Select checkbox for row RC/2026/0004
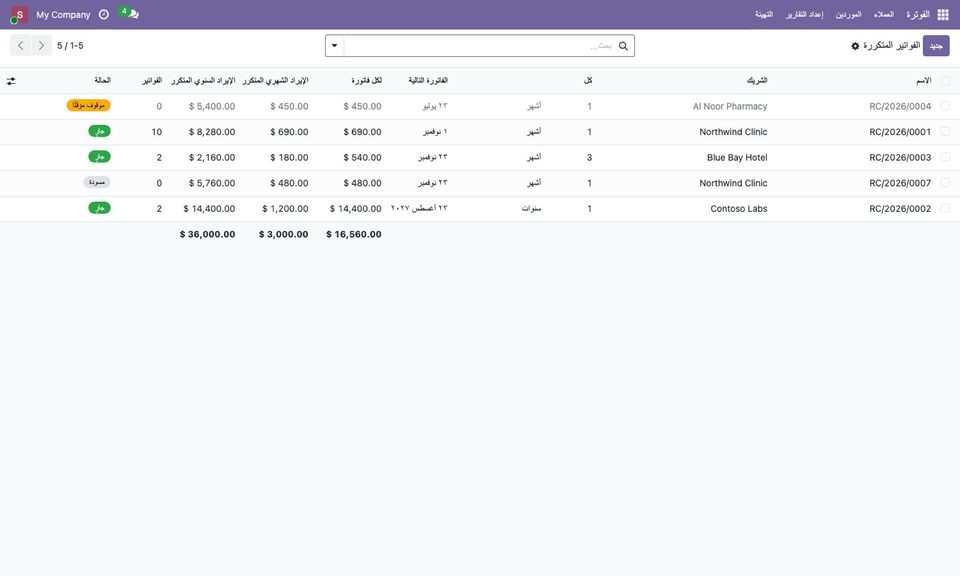Screen dimensions: 960x576 pyautogui.click(x=945, y=106)
